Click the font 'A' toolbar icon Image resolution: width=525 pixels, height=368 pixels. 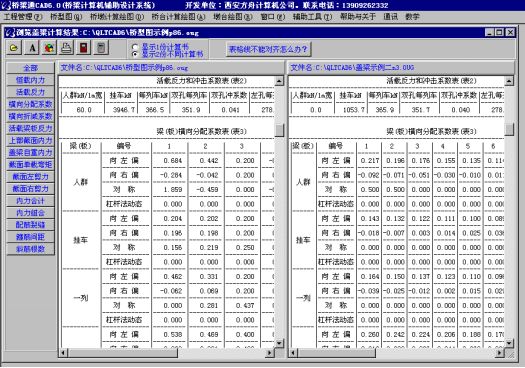31,48
